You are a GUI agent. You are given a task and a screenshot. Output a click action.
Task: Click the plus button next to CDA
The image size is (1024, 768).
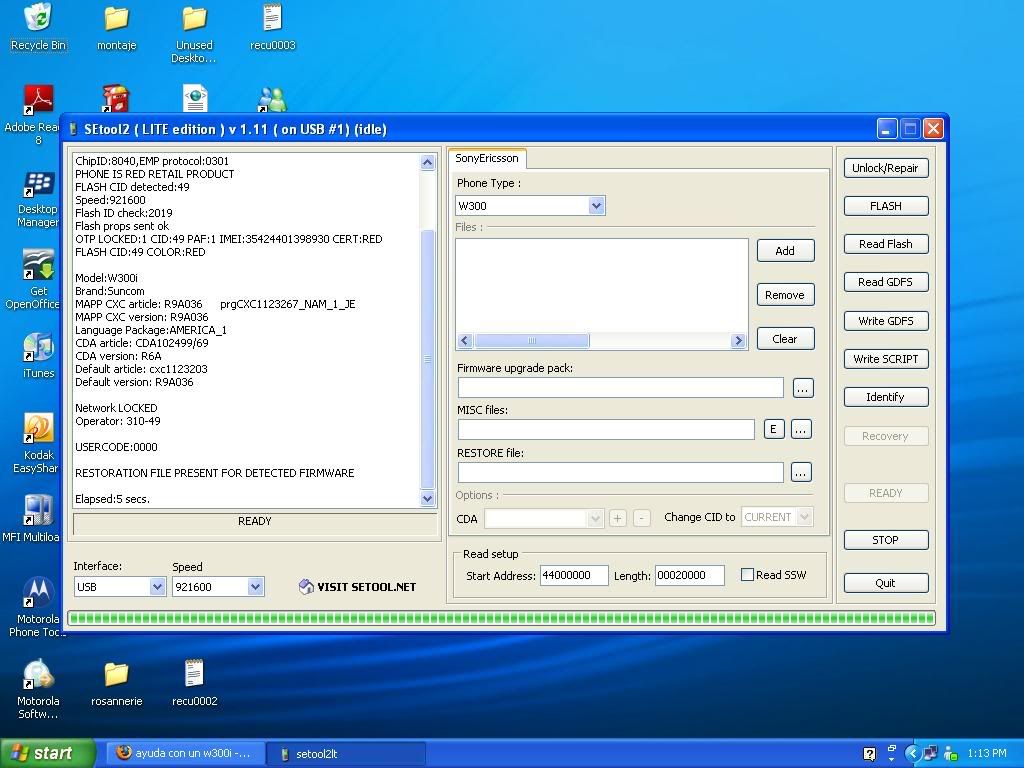point(617,518)
